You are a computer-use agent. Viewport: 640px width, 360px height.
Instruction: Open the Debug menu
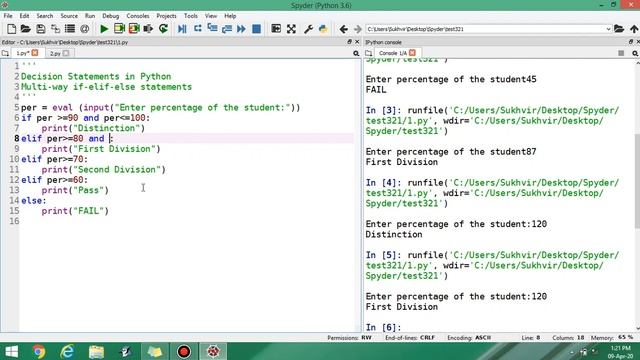pyautogui.click(x=110, y=16)
